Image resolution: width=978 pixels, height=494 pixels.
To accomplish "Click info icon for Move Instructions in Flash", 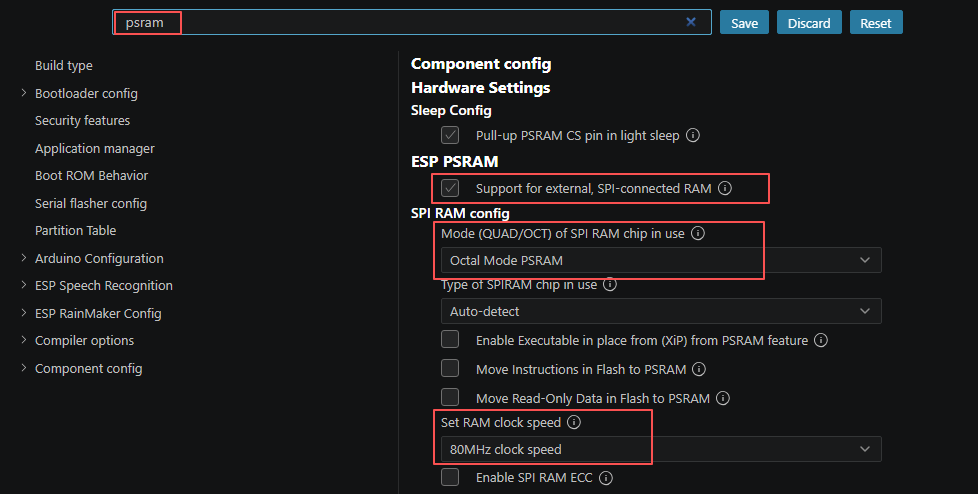I will (x=699, y=369).
